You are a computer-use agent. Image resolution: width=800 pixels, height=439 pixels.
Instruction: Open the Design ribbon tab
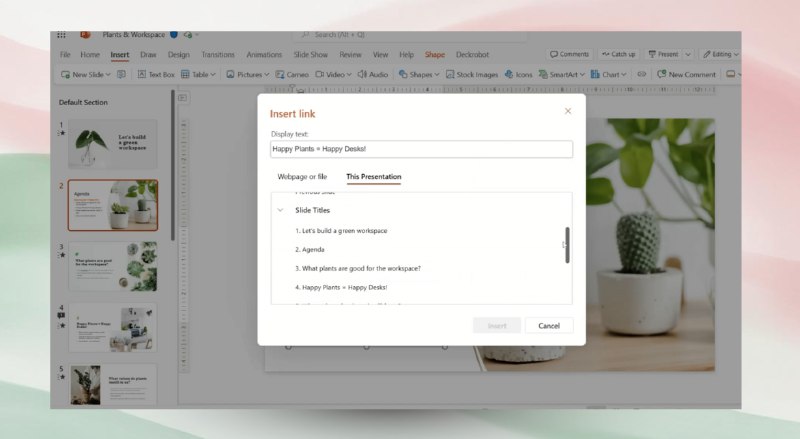click(x=179, y=55)
